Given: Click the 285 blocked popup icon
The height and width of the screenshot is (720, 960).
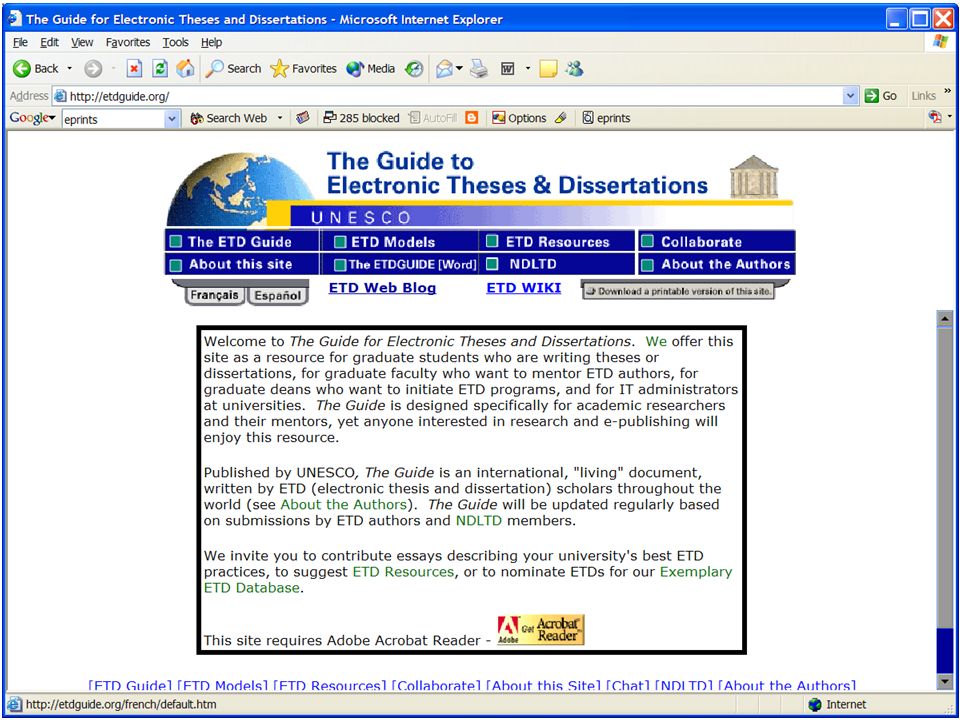Looking at the screenshot, I should coord(361,118).
